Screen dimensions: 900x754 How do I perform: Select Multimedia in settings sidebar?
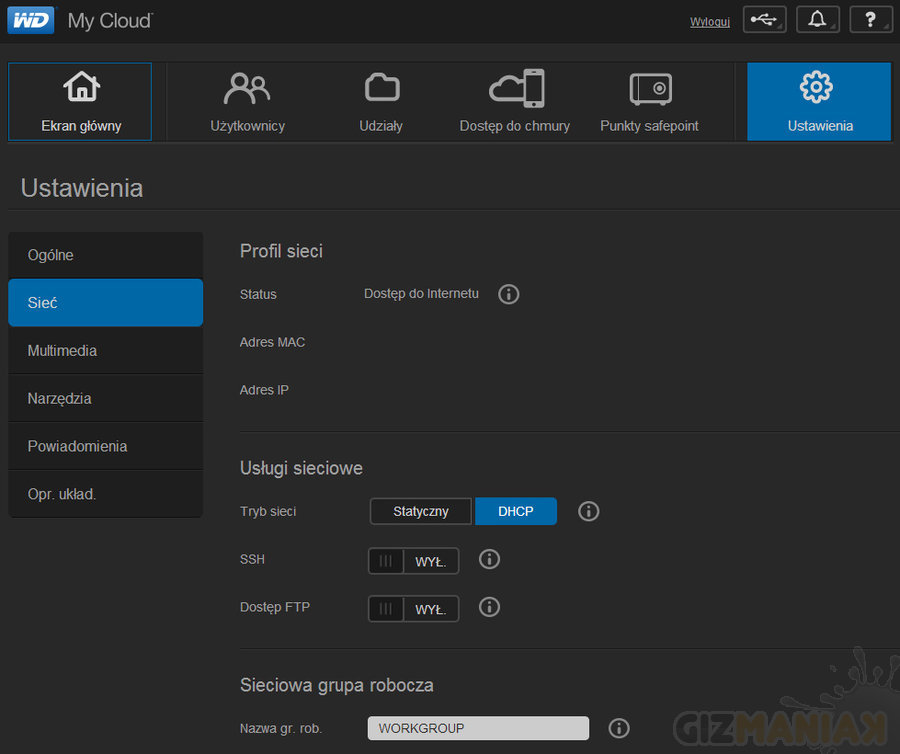[105, 351]
